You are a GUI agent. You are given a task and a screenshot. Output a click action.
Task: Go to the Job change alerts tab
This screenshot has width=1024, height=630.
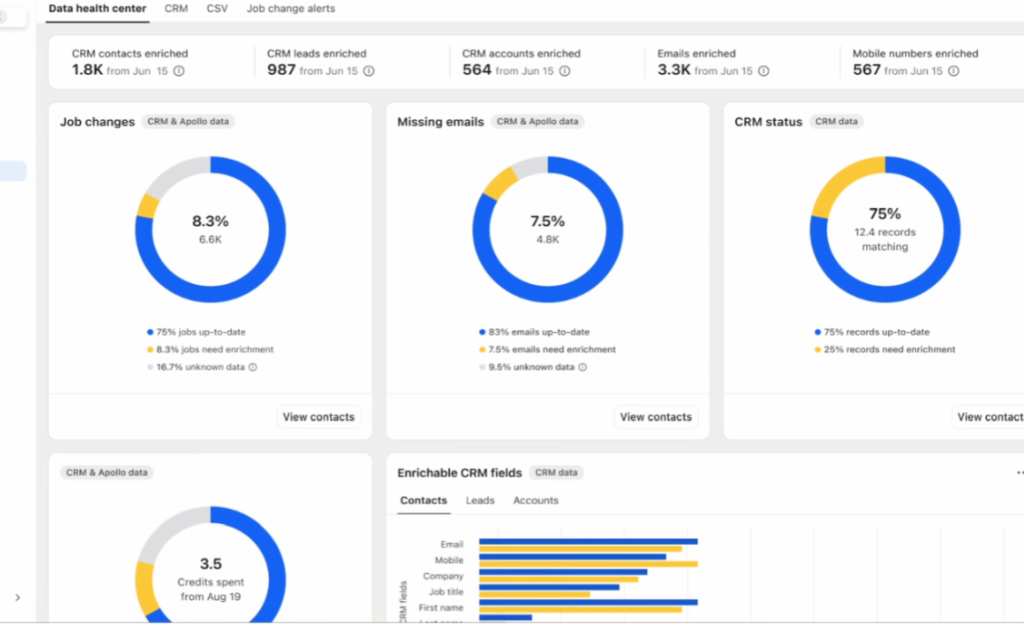(290, 8)
